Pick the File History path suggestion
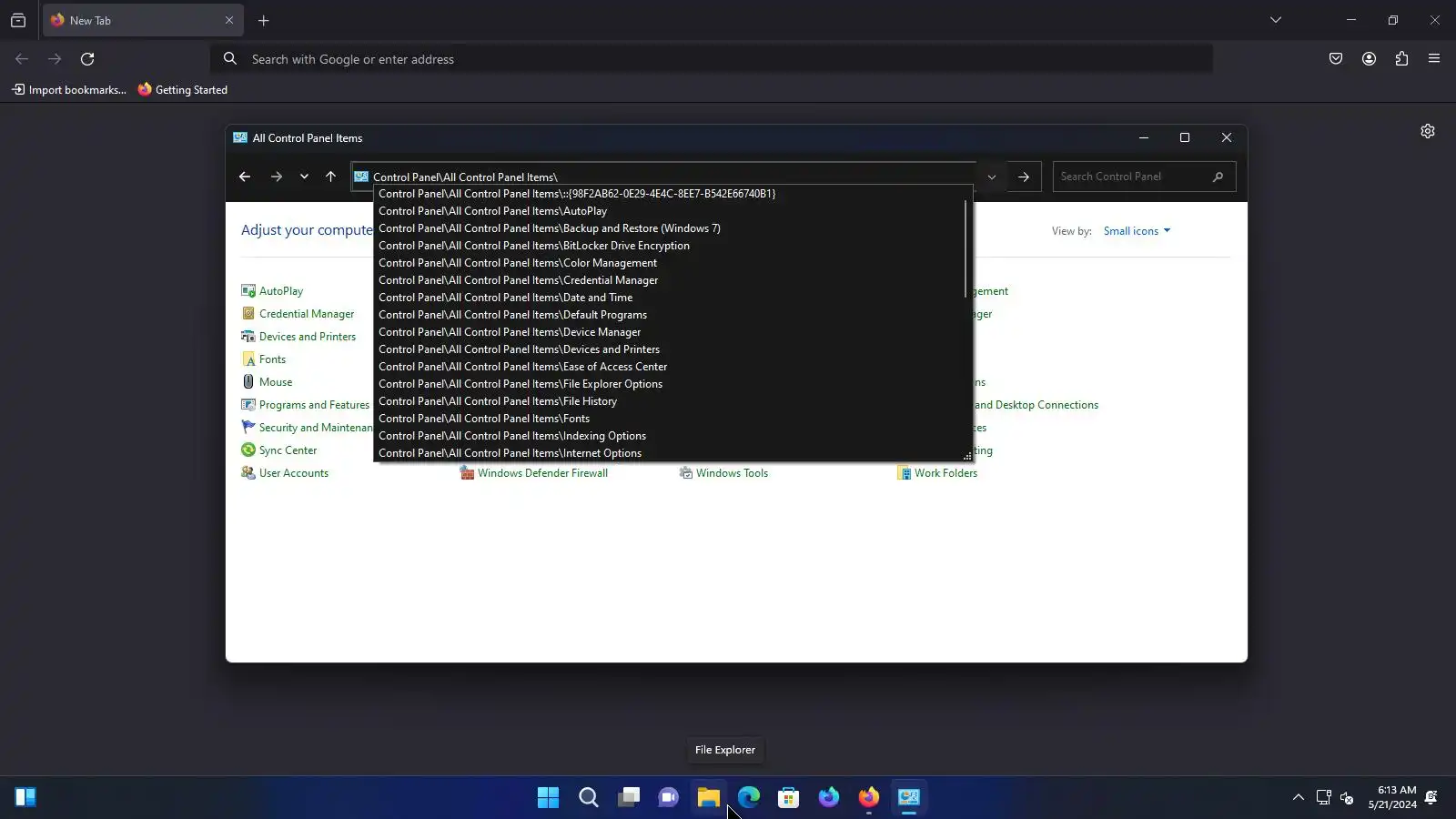This screenshot has height=819, width=1456. pos(670,401)
